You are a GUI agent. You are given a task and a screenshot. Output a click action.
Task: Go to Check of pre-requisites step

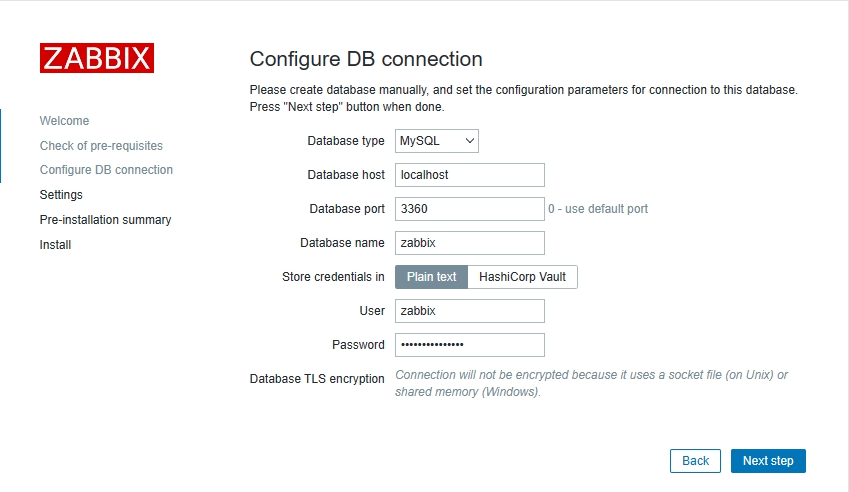pos(101,146)
